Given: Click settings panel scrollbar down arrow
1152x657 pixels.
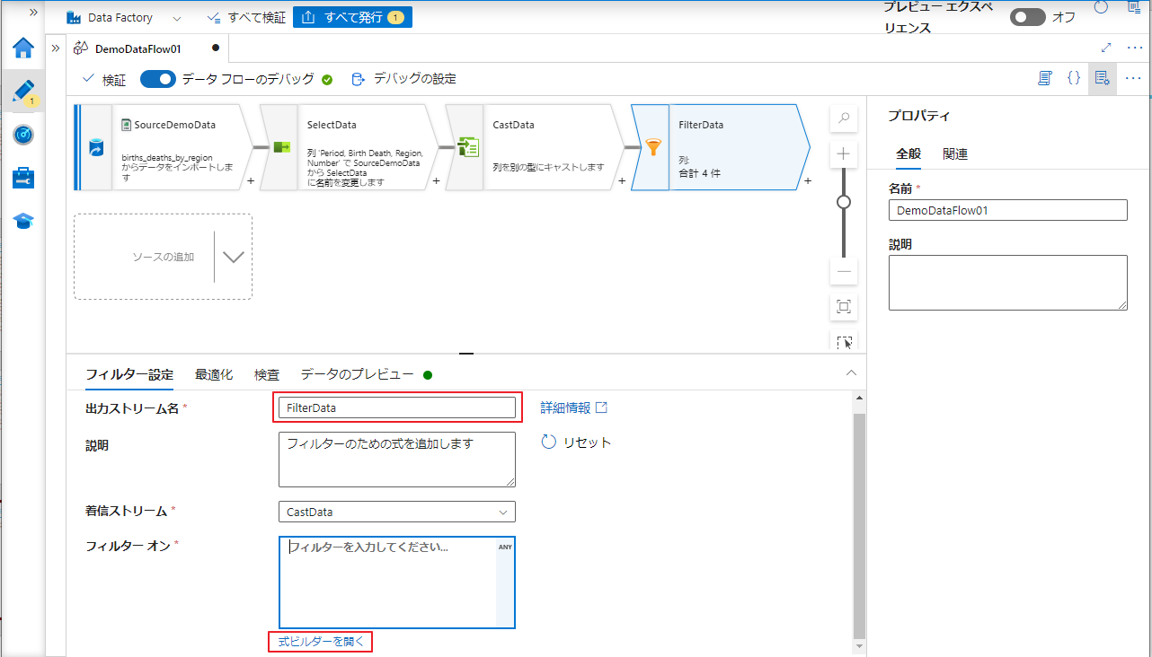Looking at the screenshot, I should (860, 647).
